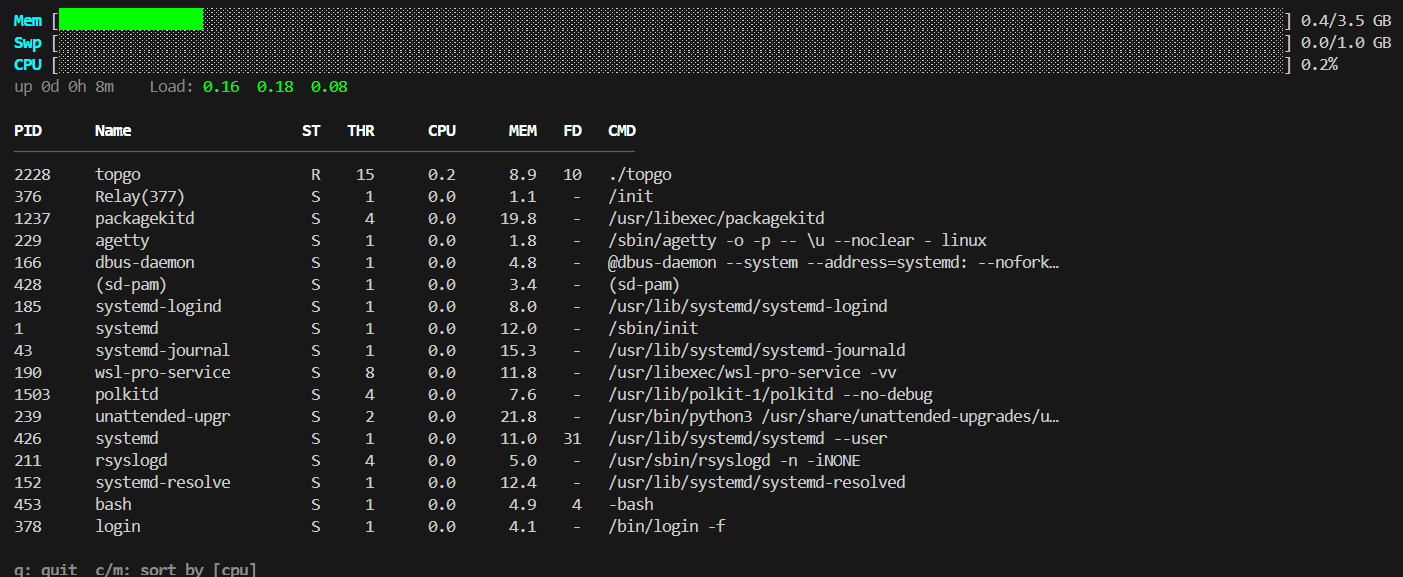The image size is (1403, 577).
Task: Select the polkitd process name
Action: (x=127, y=395)
